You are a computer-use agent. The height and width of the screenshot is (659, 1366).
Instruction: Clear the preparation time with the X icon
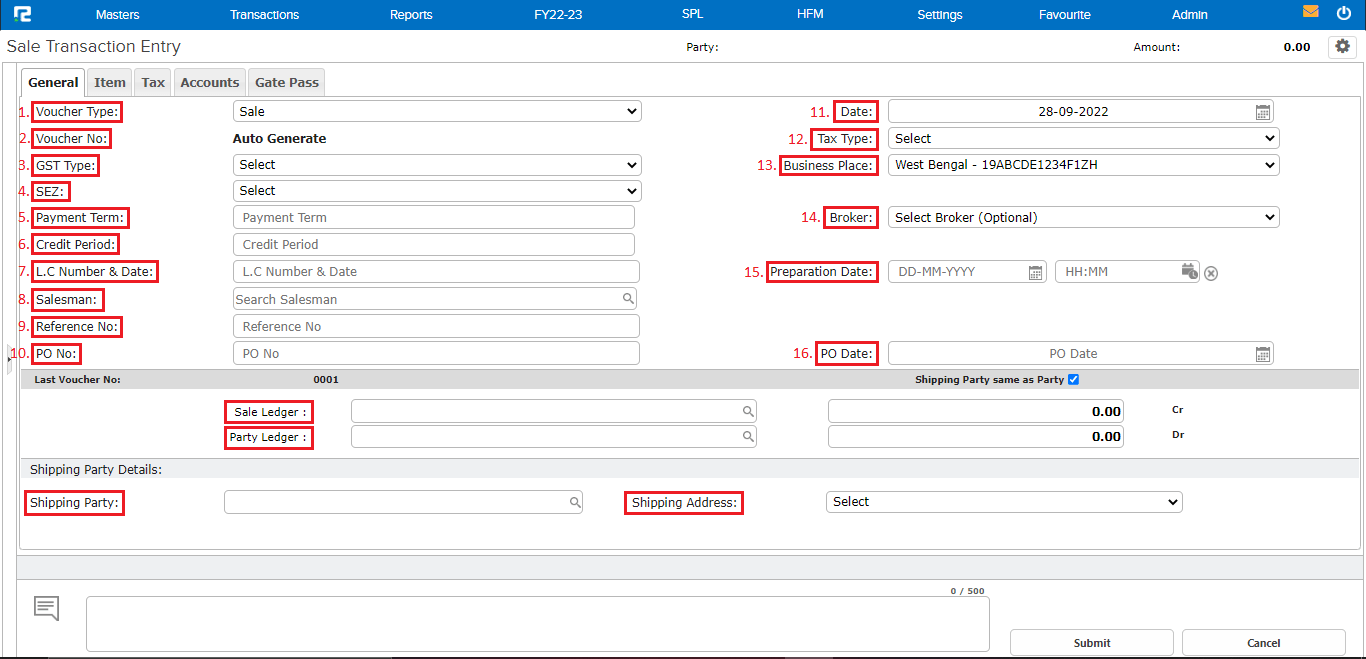(x=1211, y=272)
